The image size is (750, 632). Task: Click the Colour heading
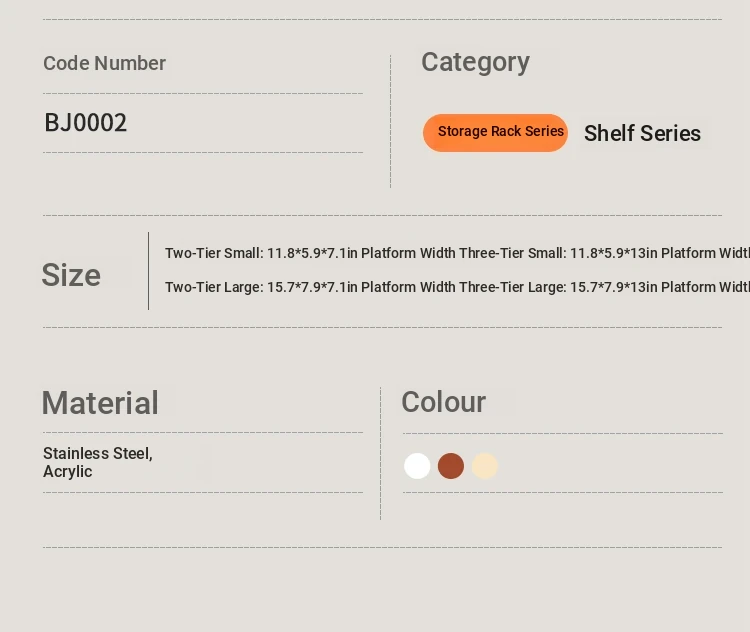tap(443, 402)
